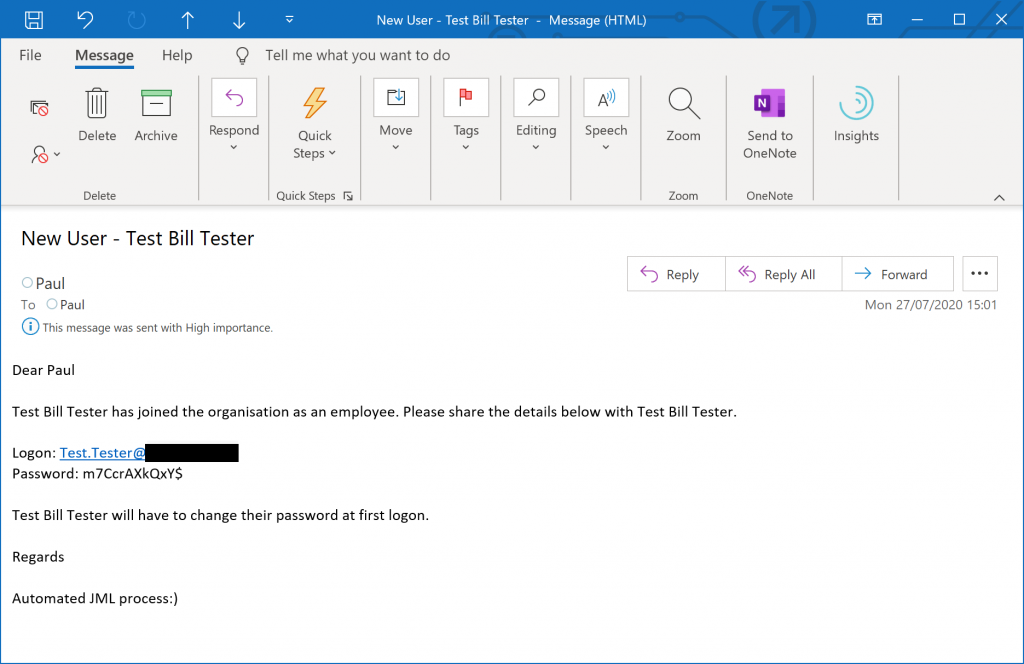Open the Test.Tester@ logon email link
The height and width of the screenshot is (664, 1024).
(x=102, y=453)
